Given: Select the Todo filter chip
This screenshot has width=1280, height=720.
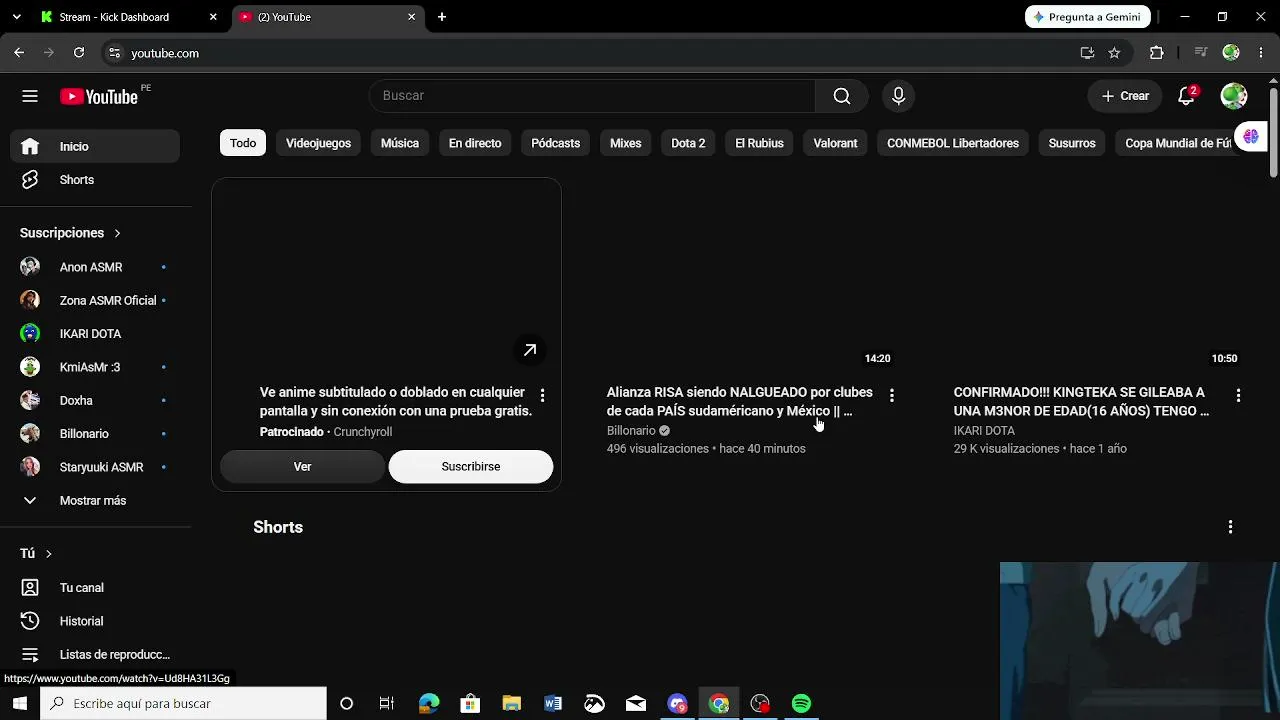Looking at the screenshot, I should coord(243,143).
